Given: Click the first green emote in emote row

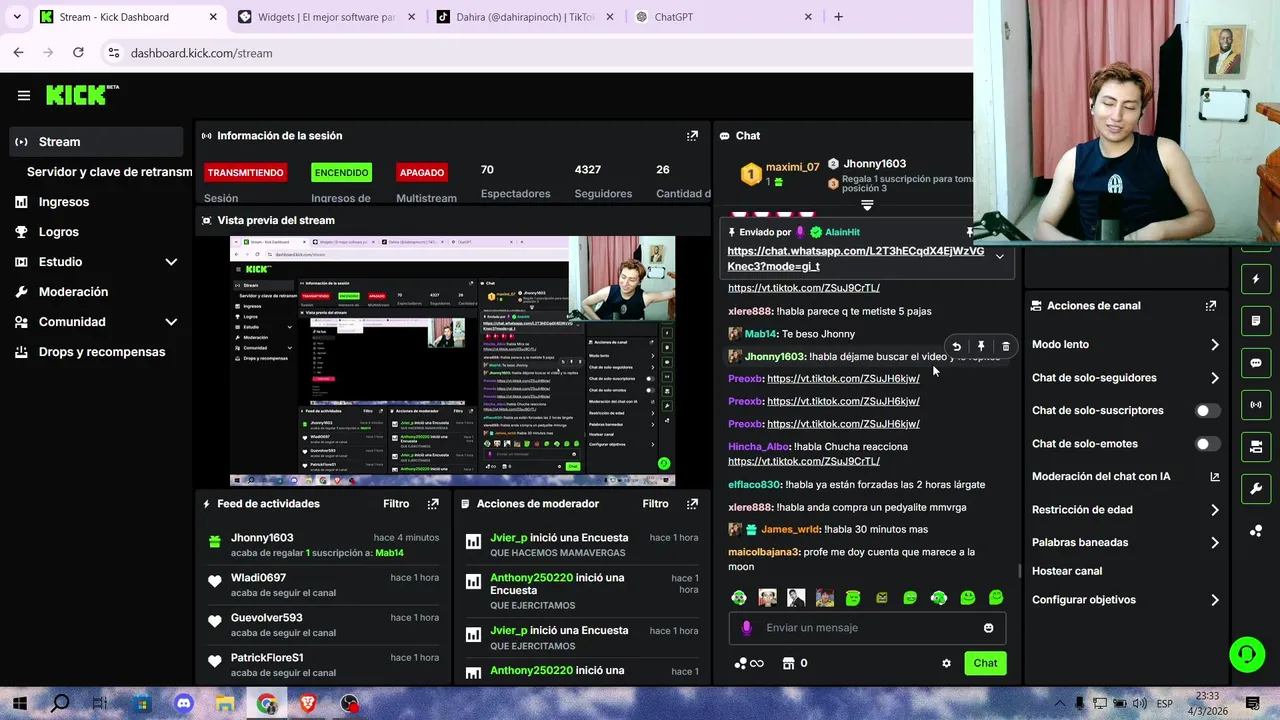Looking at the screenshot, I should tap(739, 598).
